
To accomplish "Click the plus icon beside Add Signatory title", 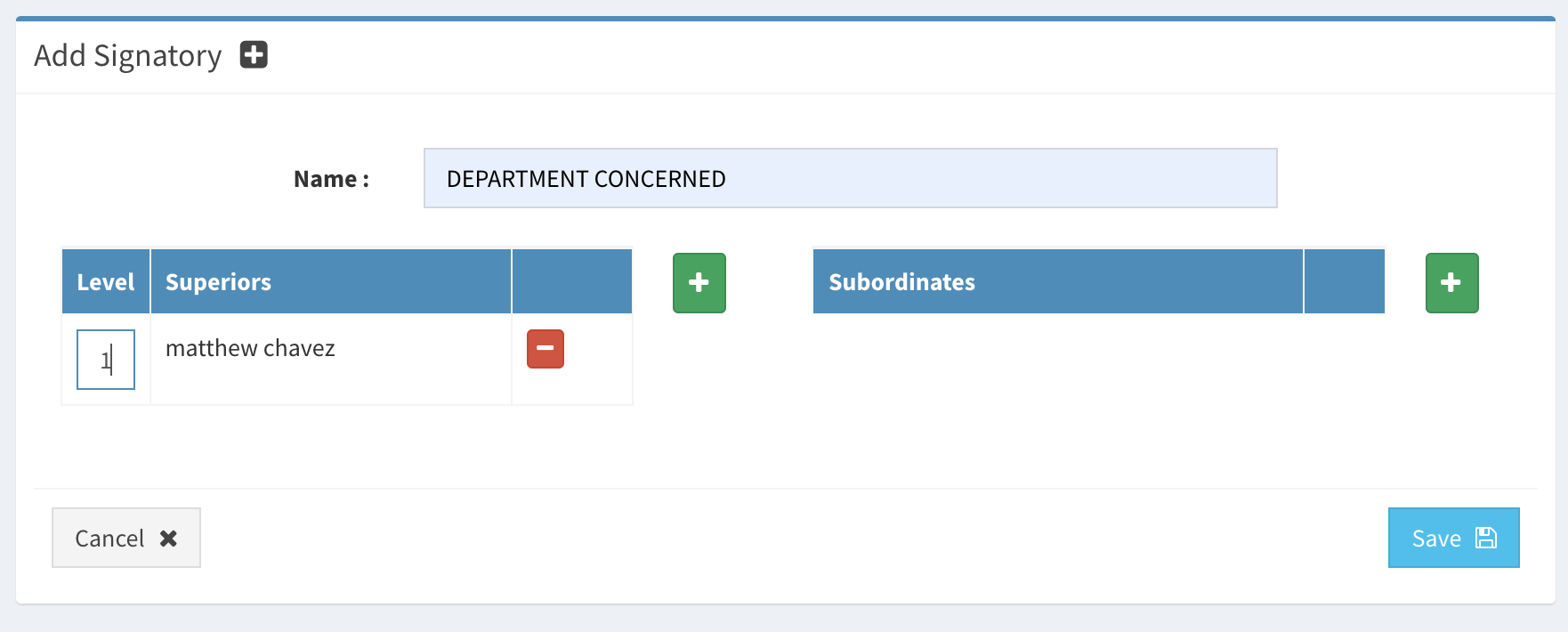I will click(x=254, y=55).
